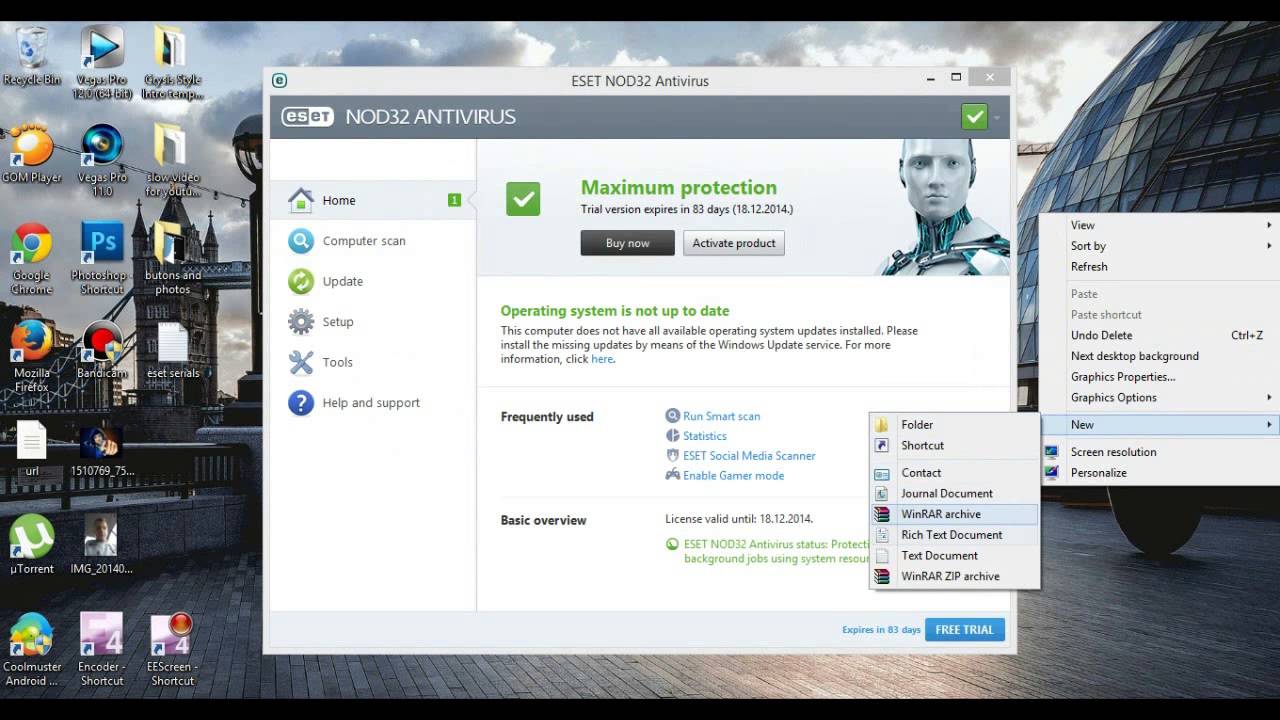Create a new Text Document
Viewport: 1280px width, 720px height.
[x=955, y=556]
